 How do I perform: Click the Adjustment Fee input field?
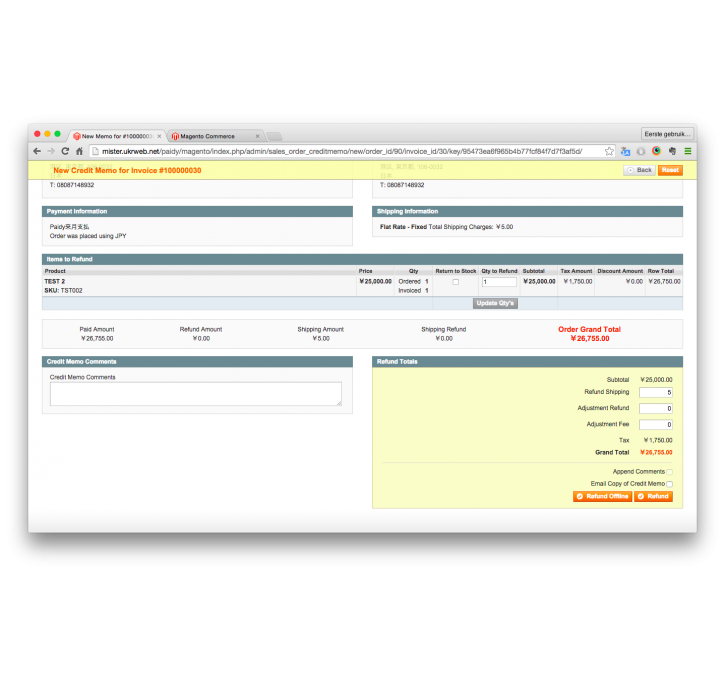(656, 425)
